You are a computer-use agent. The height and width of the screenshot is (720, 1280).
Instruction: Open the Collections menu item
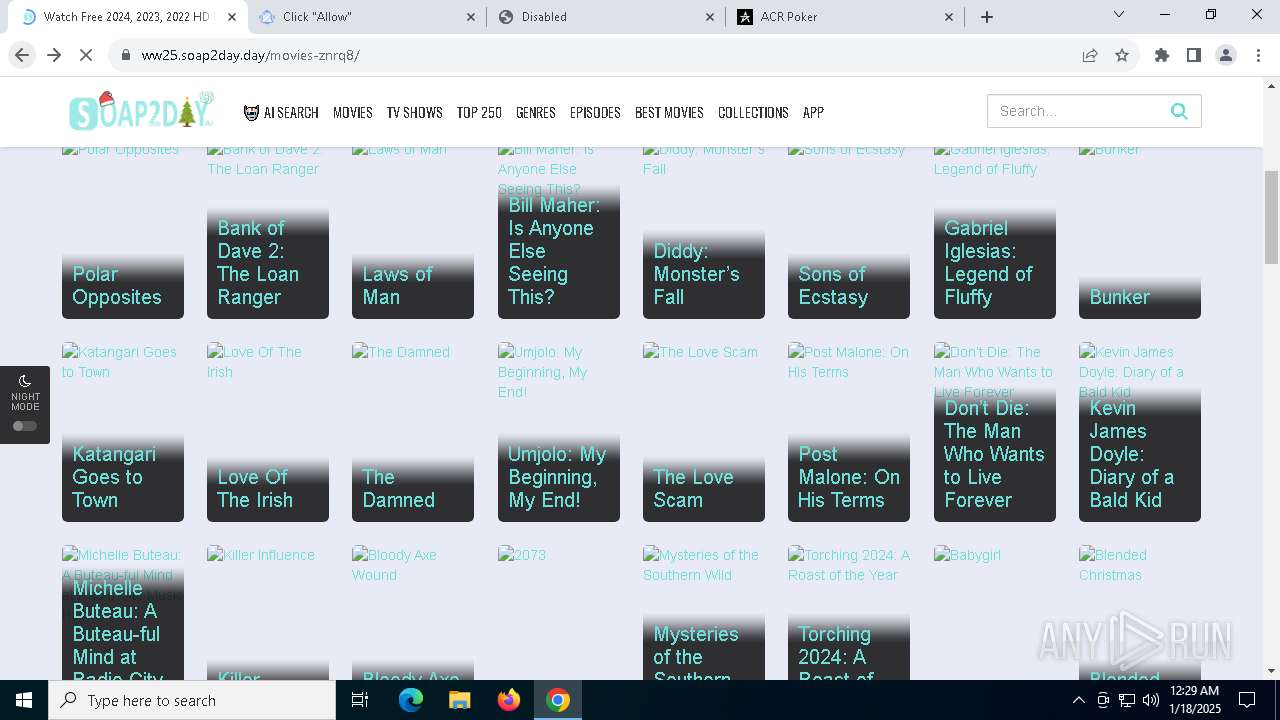click(753, 112)
